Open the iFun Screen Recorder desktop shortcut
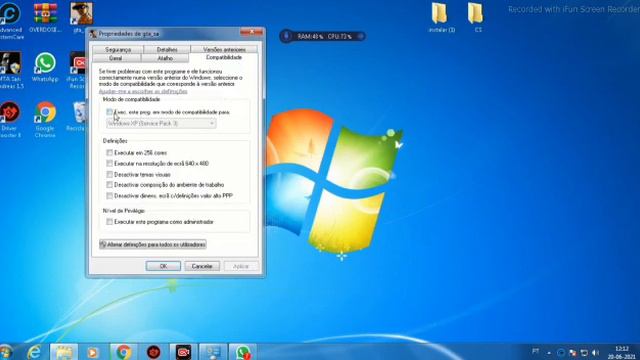640x360 pixels. (x=78, y=69)
